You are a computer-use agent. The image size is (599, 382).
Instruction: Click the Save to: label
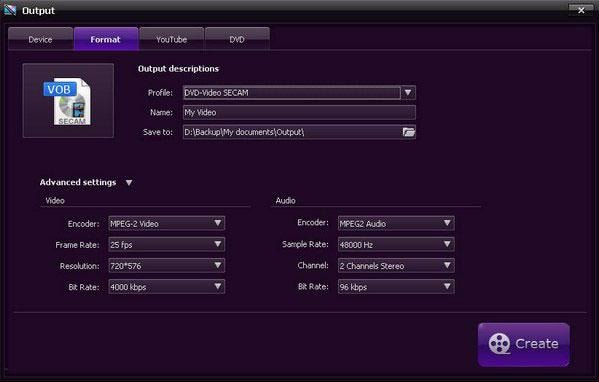[x=158, y=132]
